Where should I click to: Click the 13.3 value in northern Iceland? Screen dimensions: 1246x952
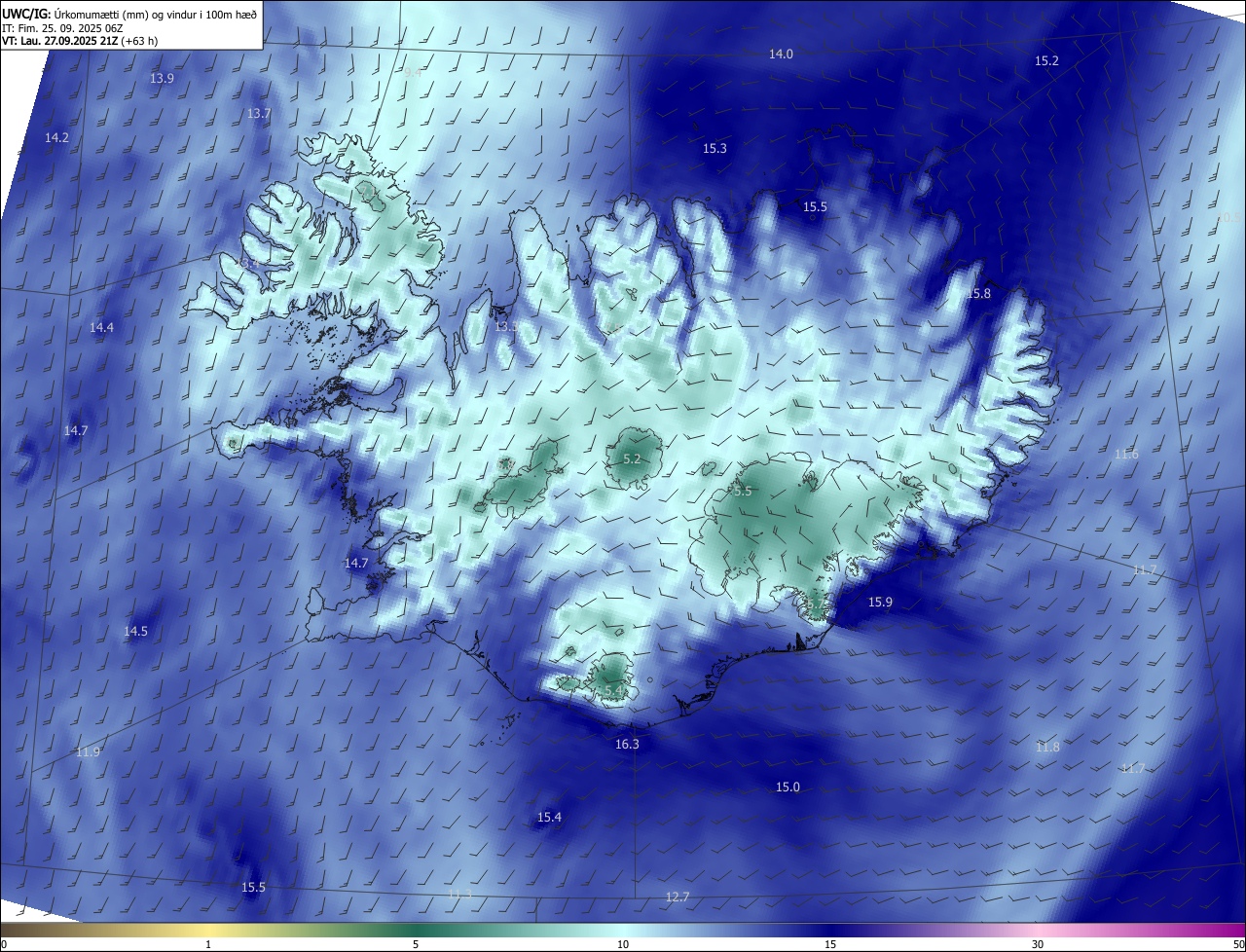click(506, 326)
